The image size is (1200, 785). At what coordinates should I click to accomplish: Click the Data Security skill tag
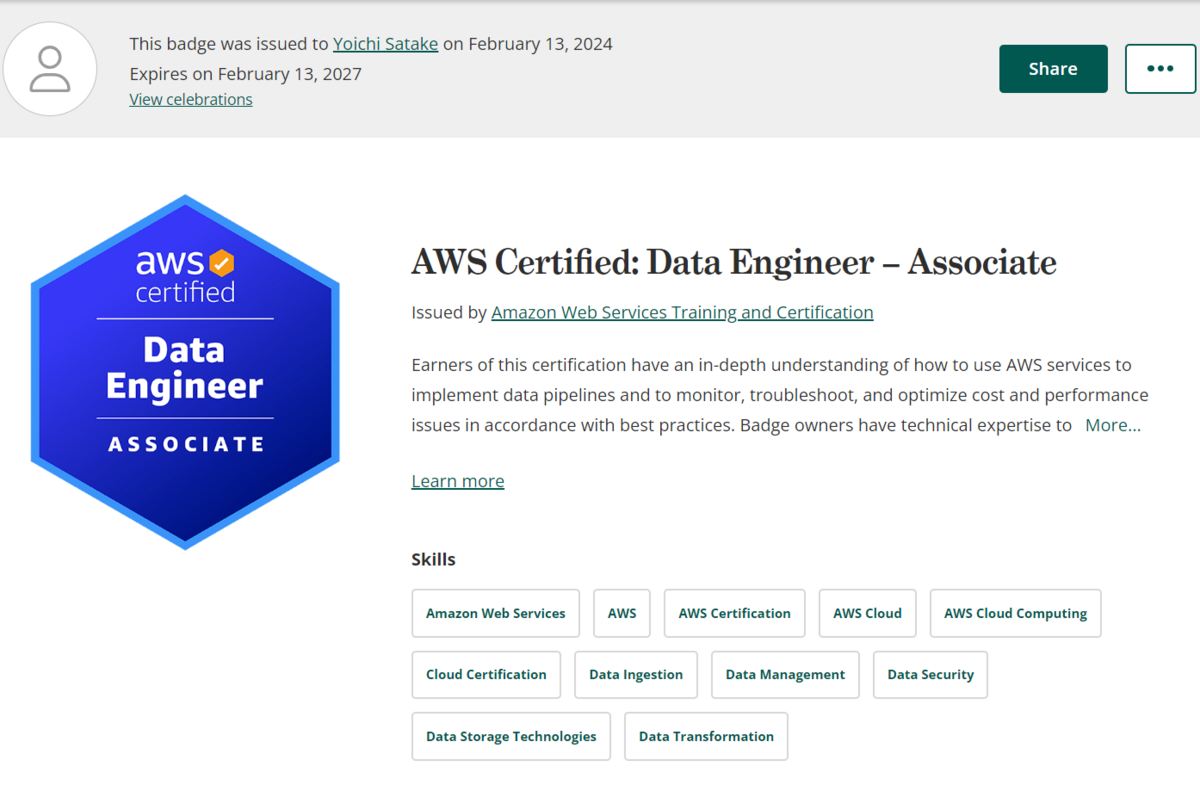point(930,674)
